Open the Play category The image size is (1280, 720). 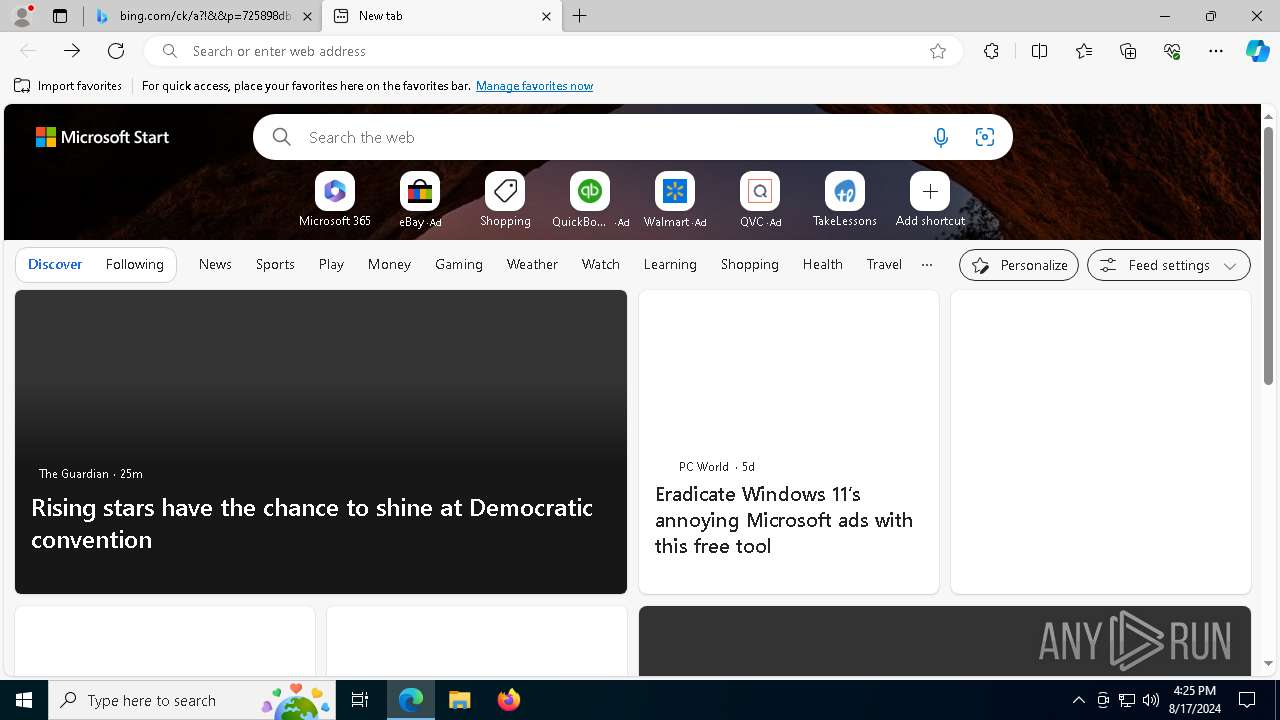coord(331,265)
